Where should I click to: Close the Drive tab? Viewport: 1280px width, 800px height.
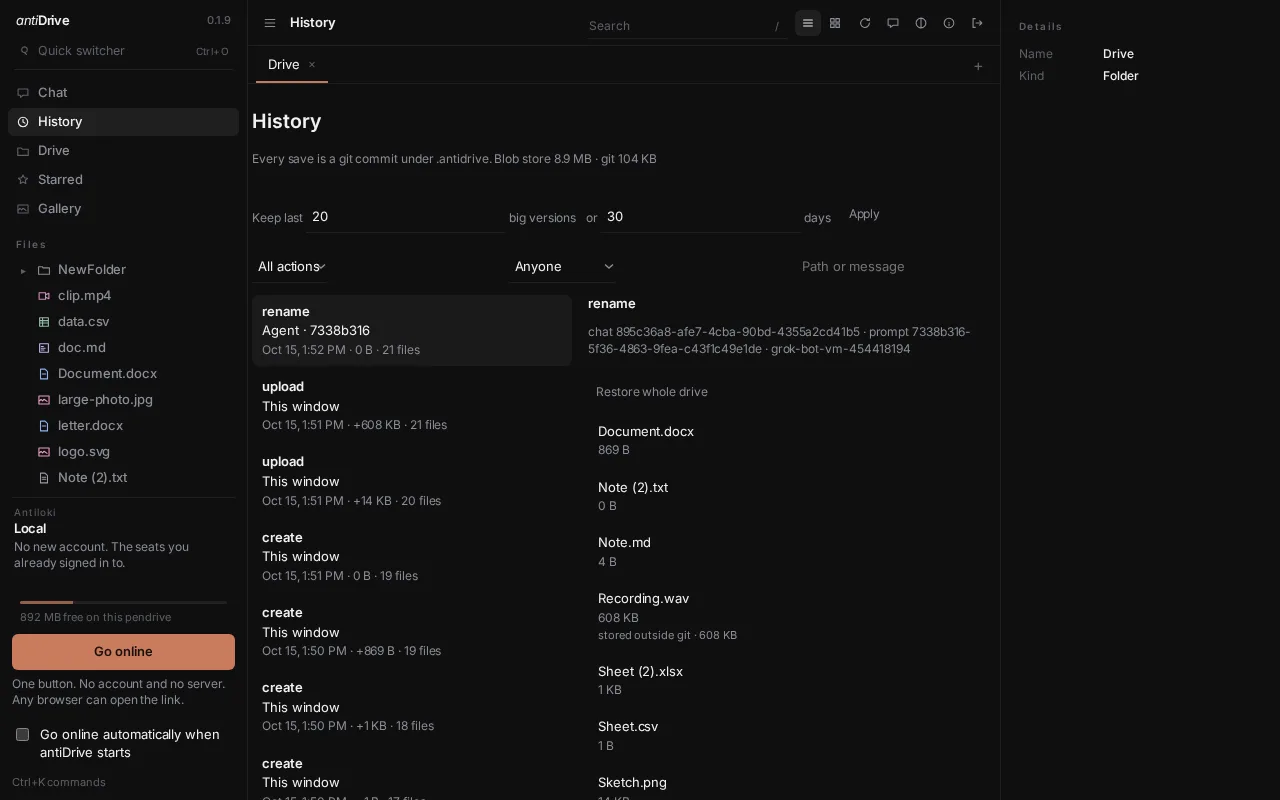tap(312, 64)
